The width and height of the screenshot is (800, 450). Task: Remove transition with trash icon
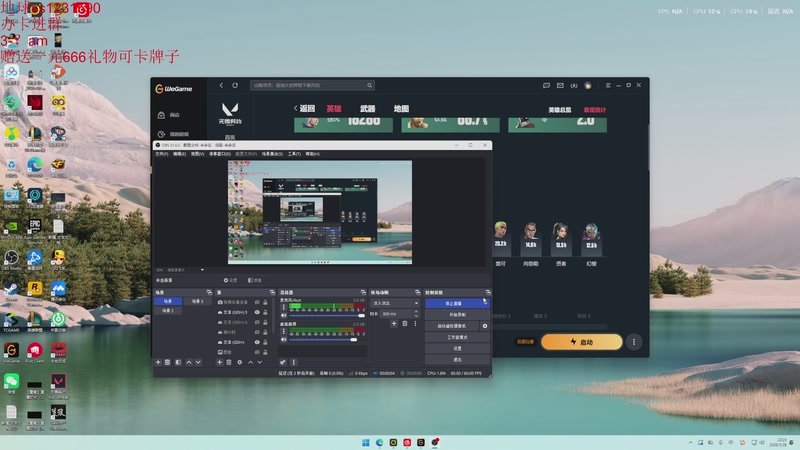pyautogui.click(x=405, y=323)
